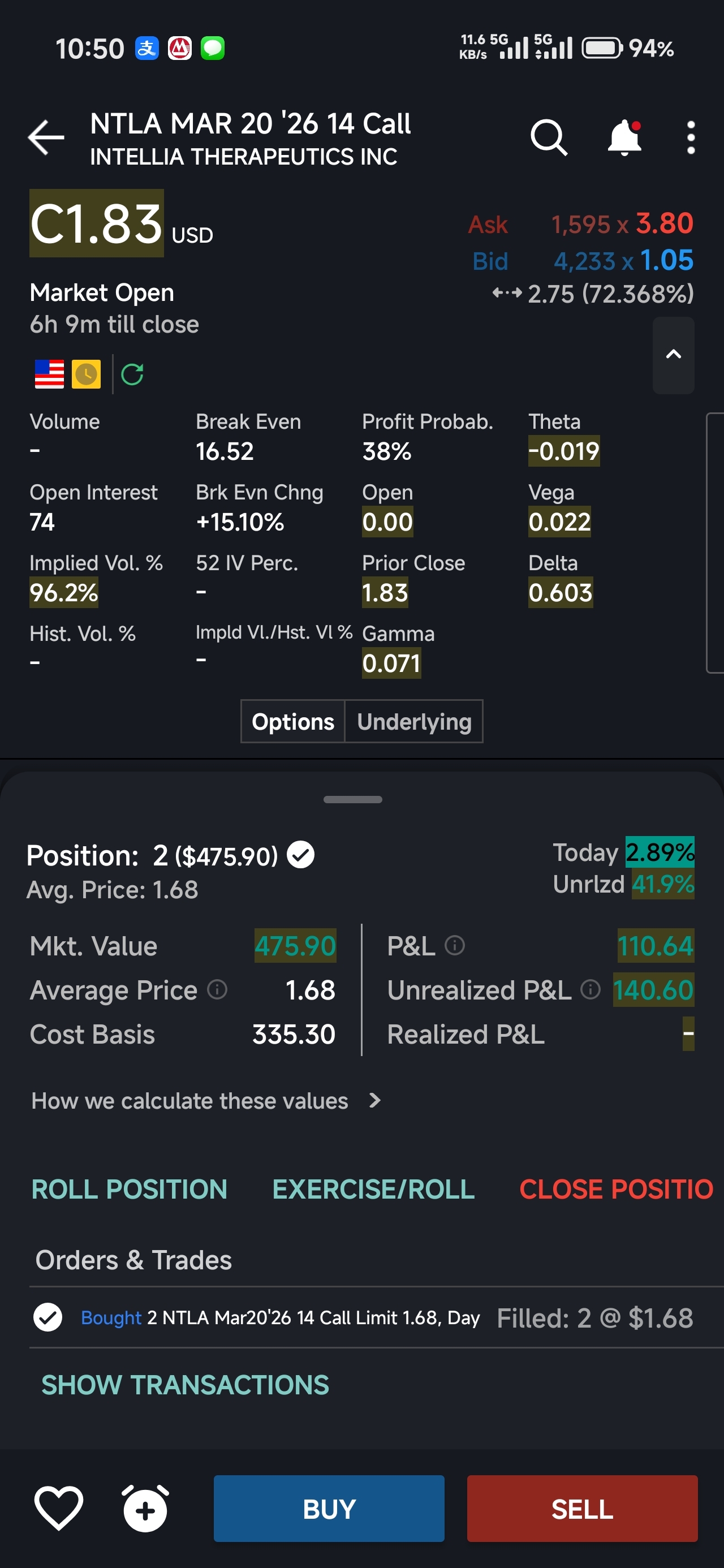
Task: Tap the checkmark beside Position value
Action: [301, 855]
